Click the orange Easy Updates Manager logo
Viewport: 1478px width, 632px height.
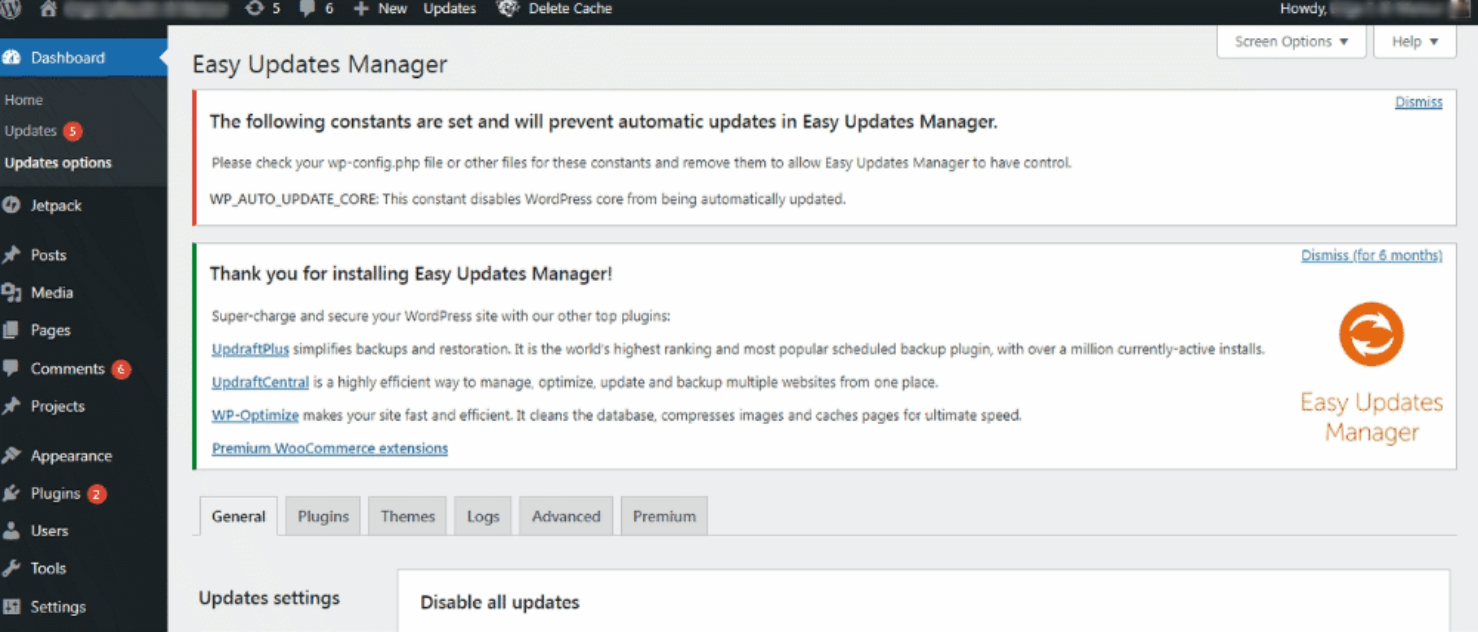1371,334
